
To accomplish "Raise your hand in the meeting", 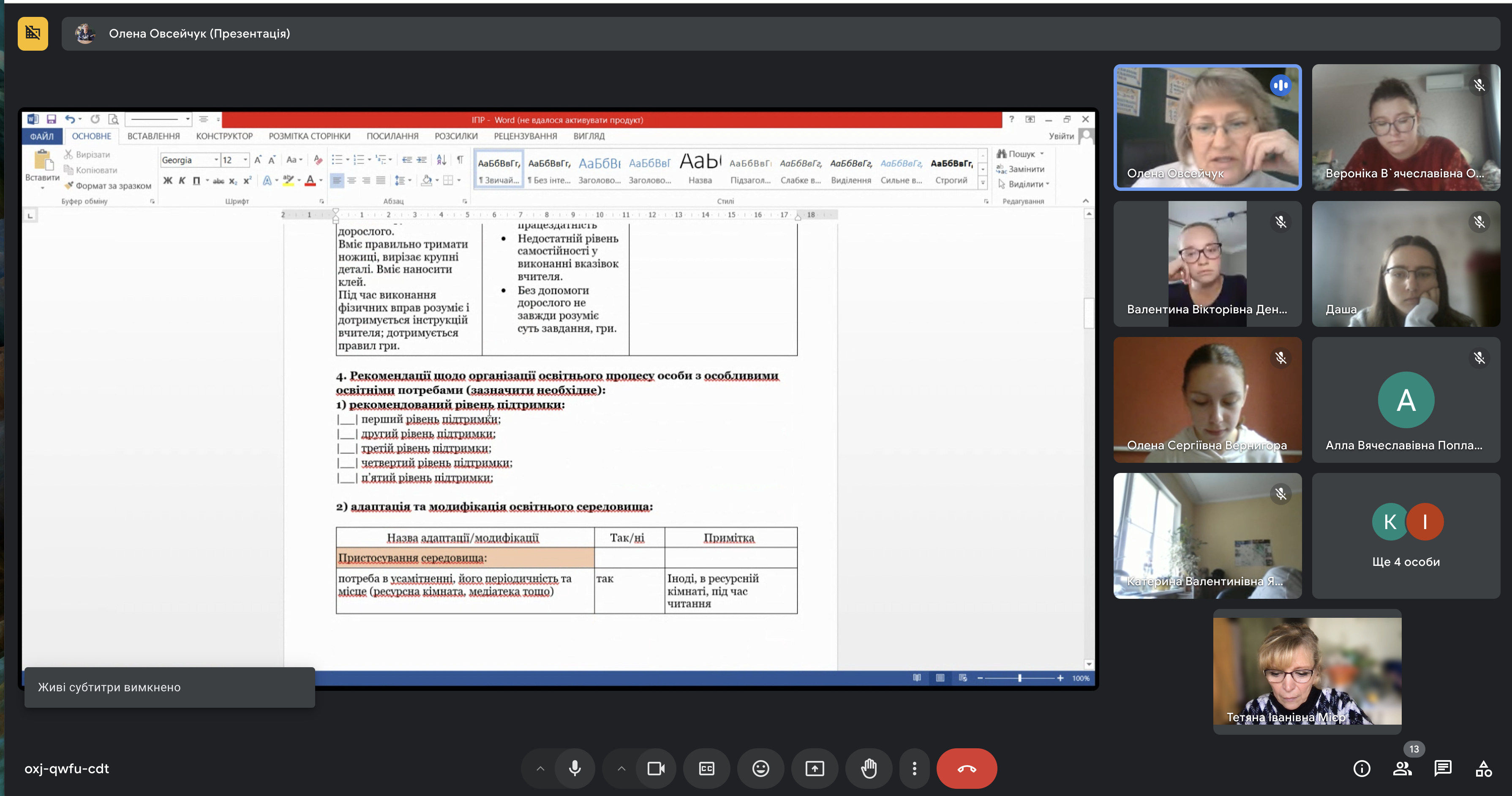I will [x=869, y=769].
